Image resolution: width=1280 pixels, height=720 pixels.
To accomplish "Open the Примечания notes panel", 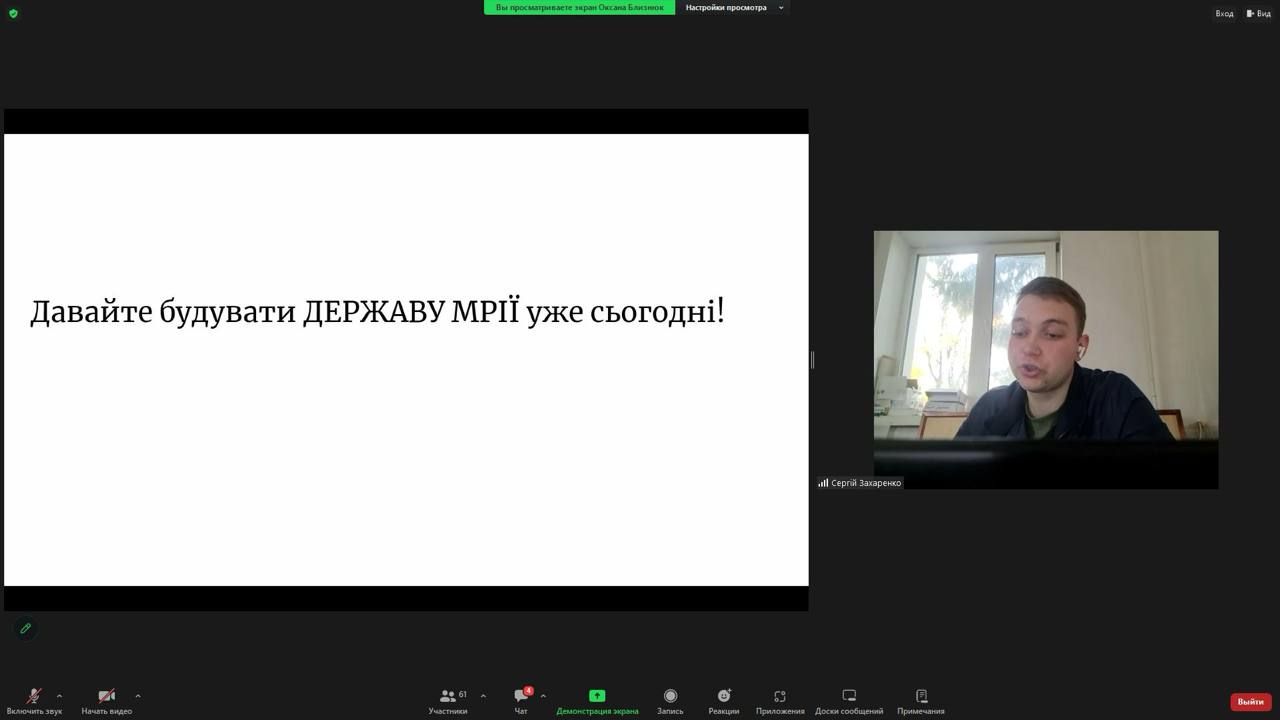I will tap(921, 700).
